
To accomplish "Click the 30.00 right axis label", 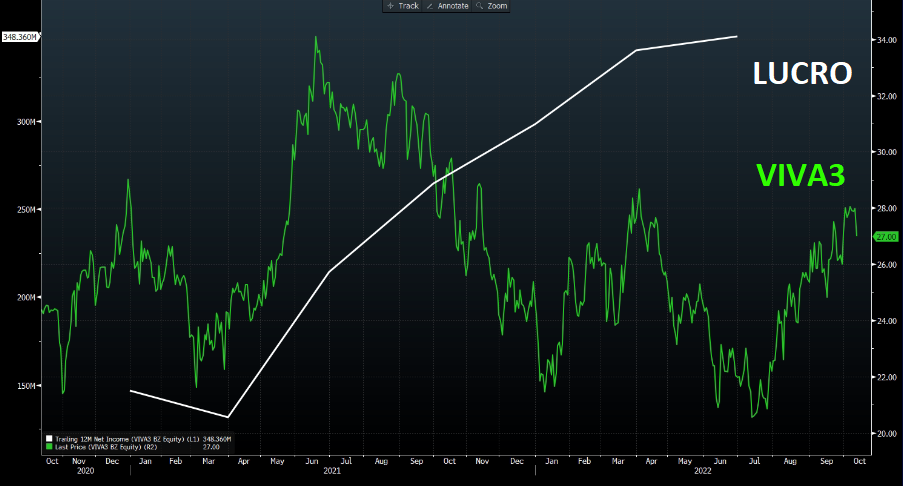I will click(x=886, y=152).
